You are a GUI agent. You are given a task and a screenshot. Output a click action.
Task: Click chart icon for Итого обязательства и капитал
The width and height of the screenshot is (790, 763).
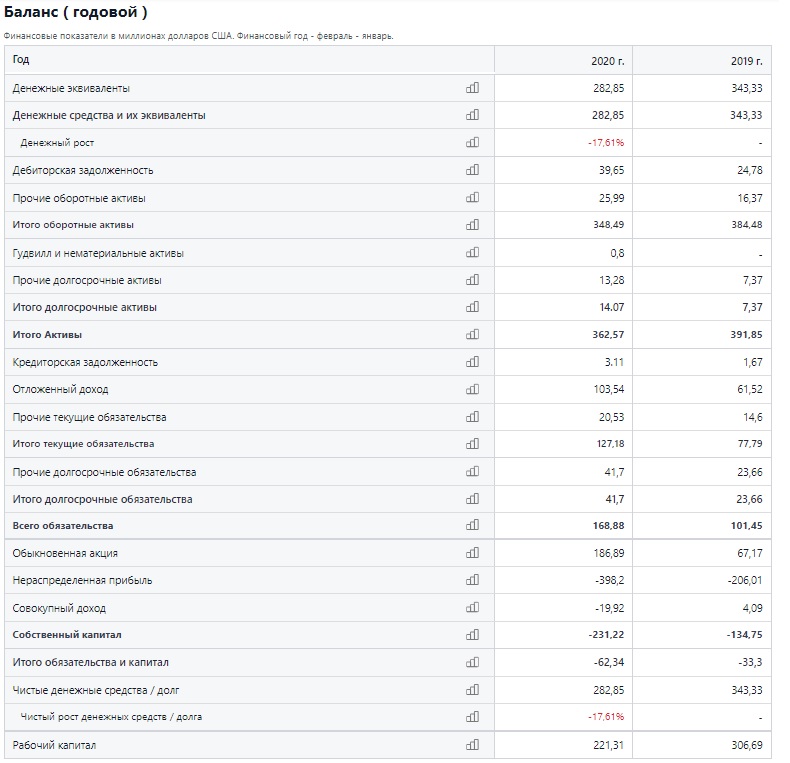[472, 662]
